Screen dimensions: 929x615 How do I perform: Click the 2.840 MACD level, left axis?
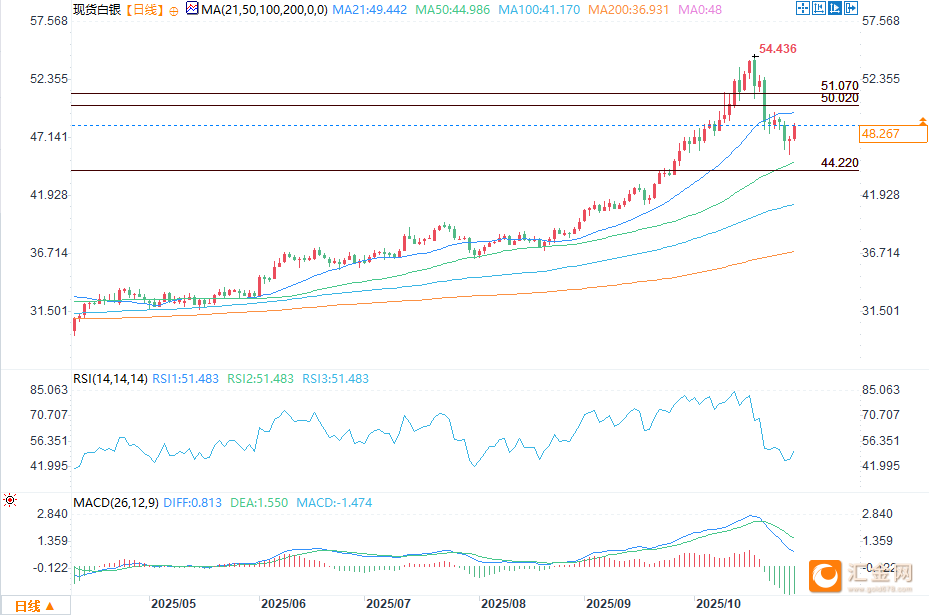click(x=53, y=514)
